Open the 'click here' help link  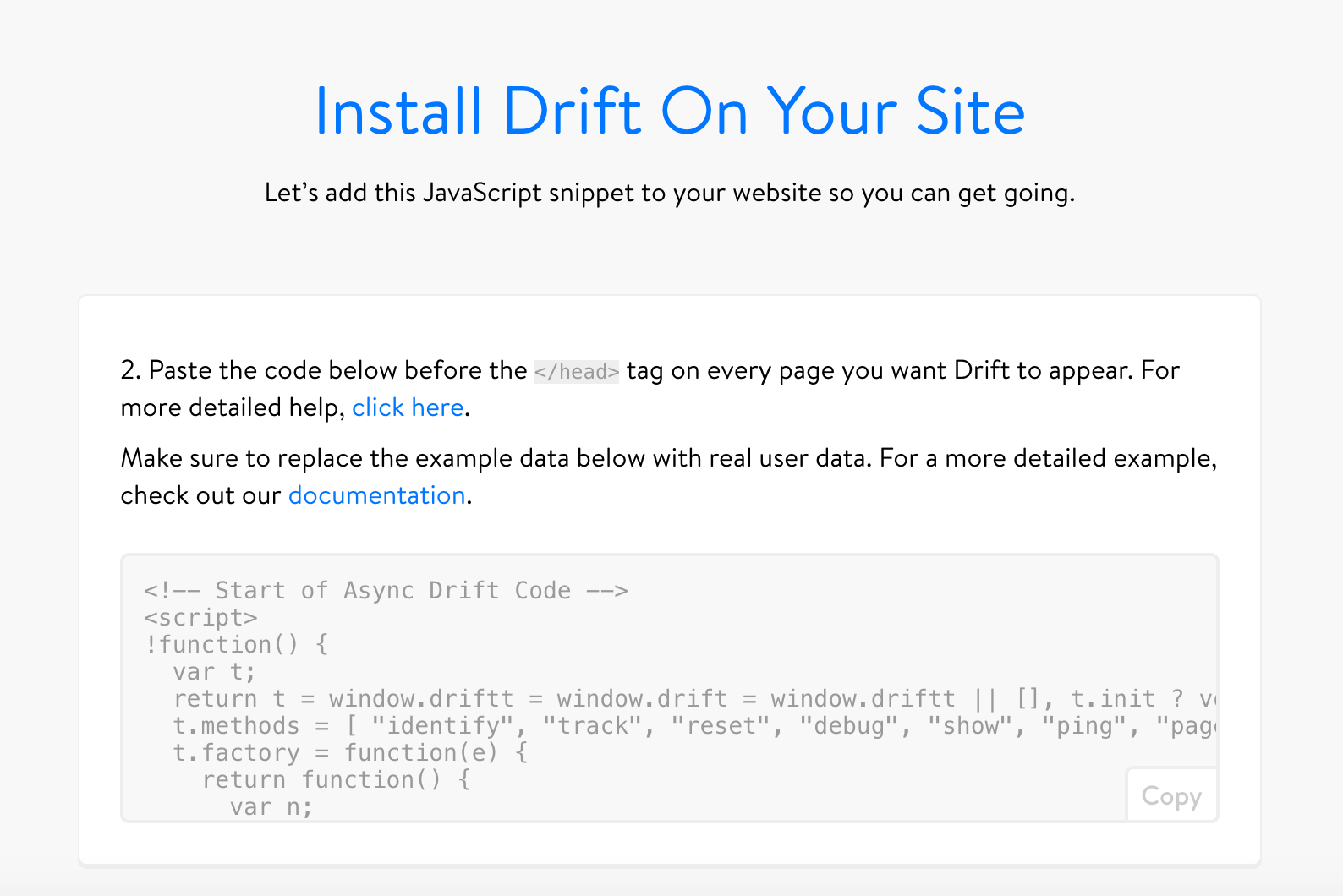click(408, 407)
